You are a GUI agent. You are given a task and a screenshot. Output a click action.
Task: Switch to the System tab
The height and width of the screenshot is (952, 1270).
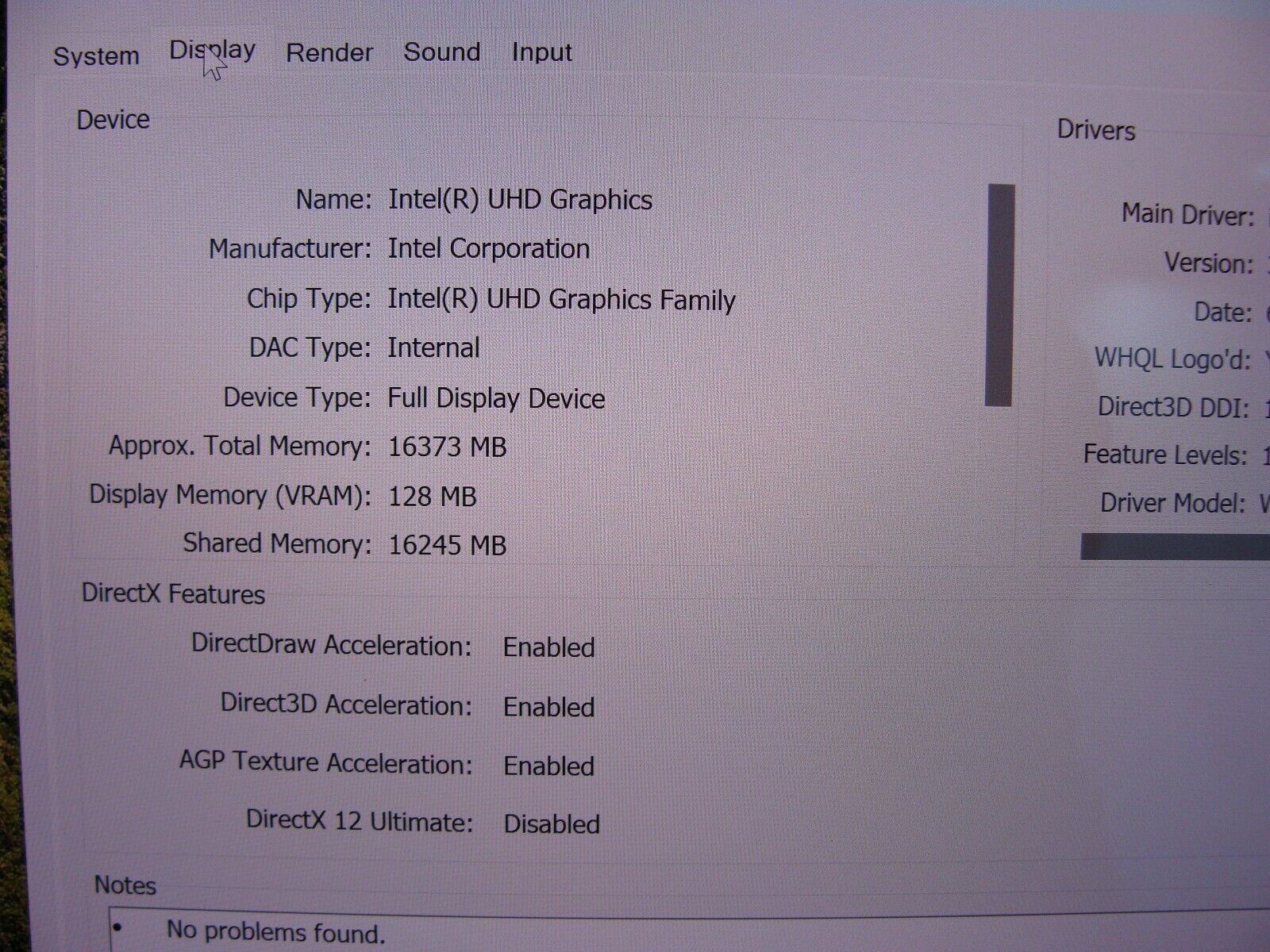(96, 56)
